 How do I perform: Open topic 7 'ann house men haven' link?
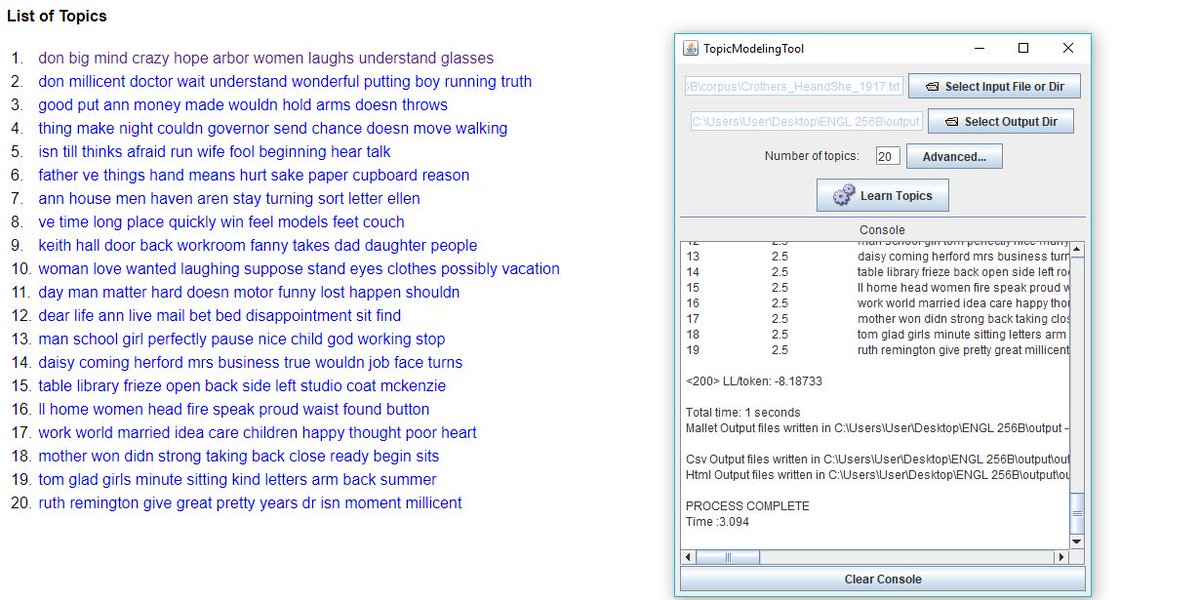(229, 198)
